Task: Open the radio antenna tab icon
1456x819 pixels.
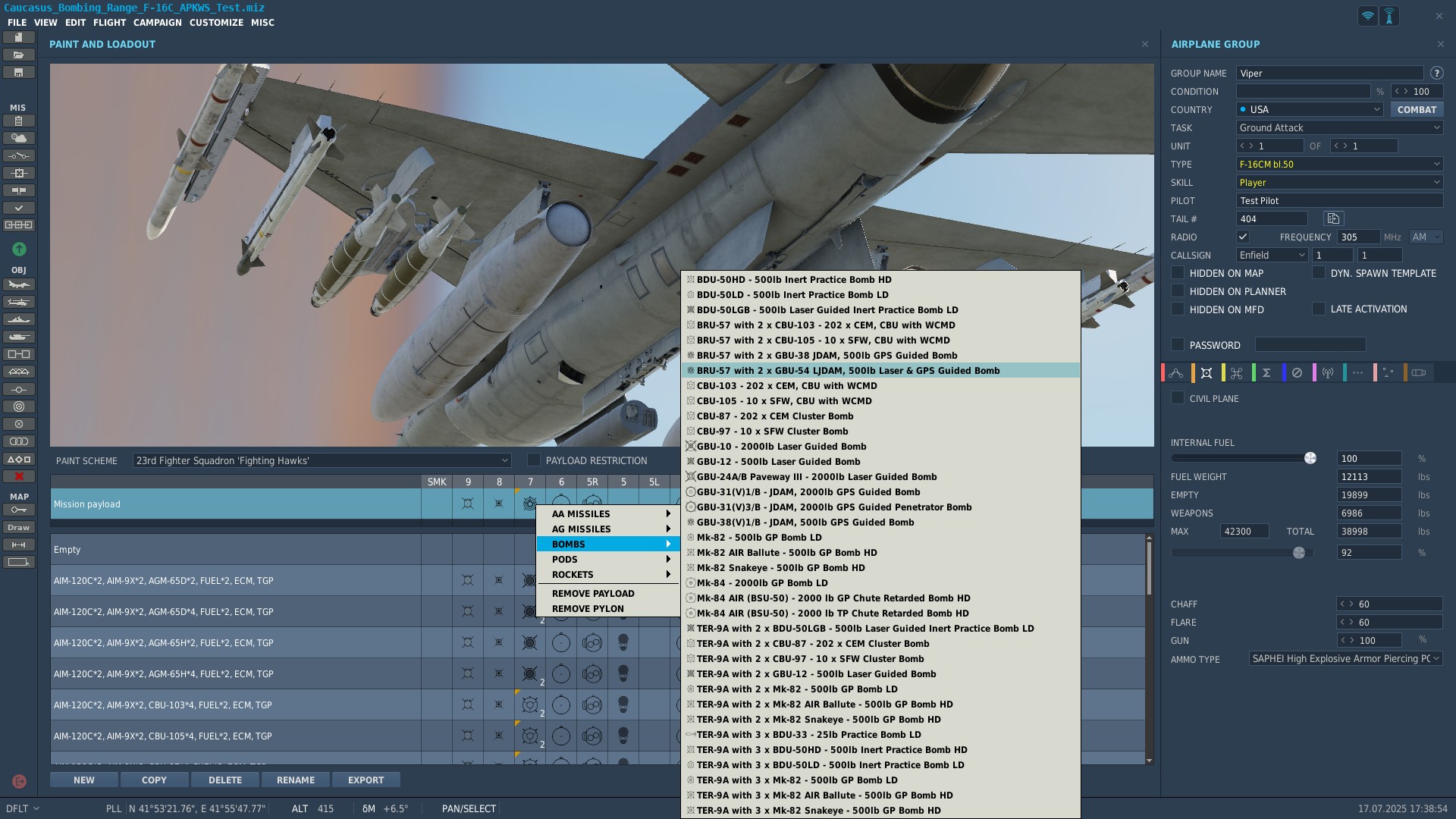Action: pos(1327,373)
